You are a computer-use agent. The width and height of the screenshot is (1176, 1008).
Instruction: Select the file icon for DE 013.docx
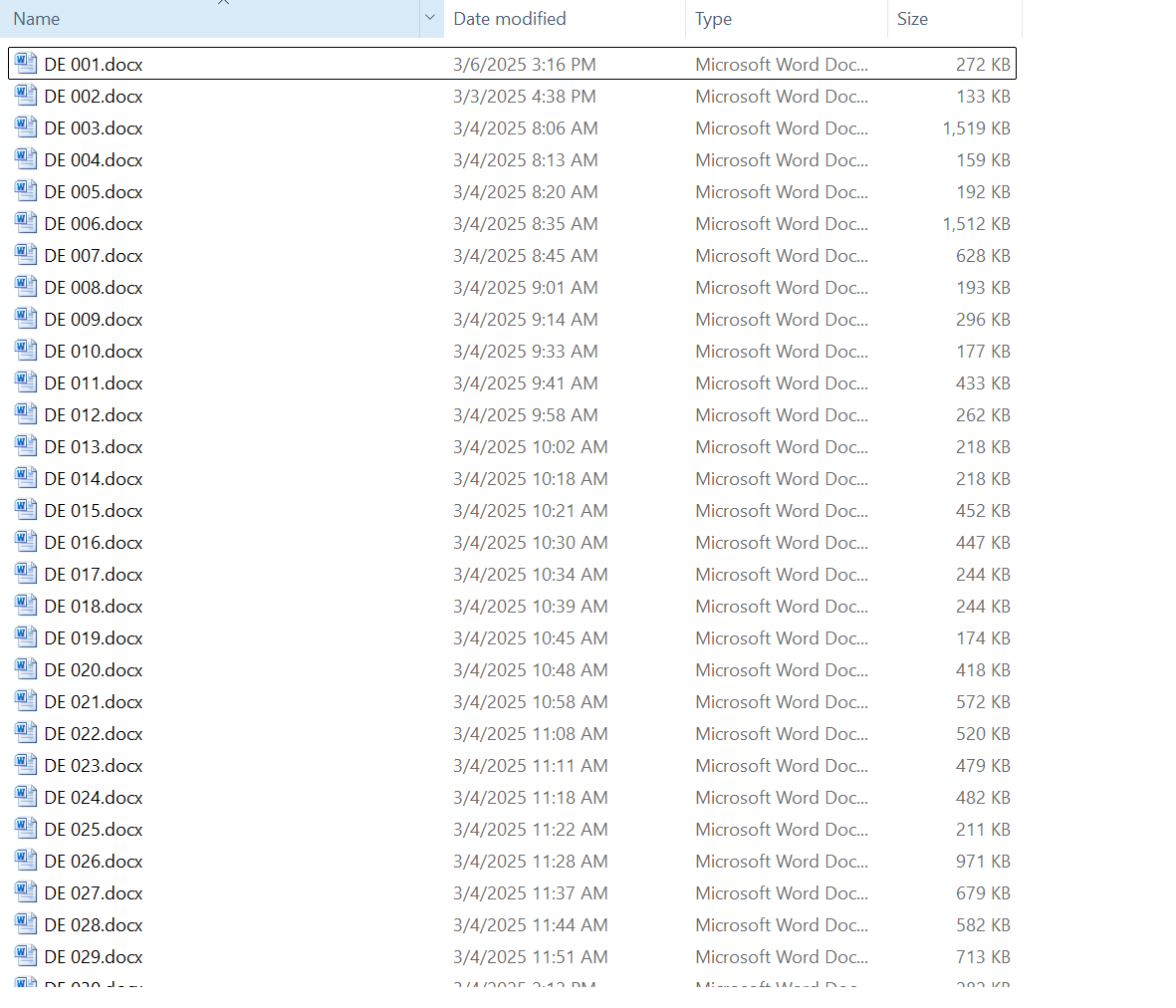click(x=26, y=446)
